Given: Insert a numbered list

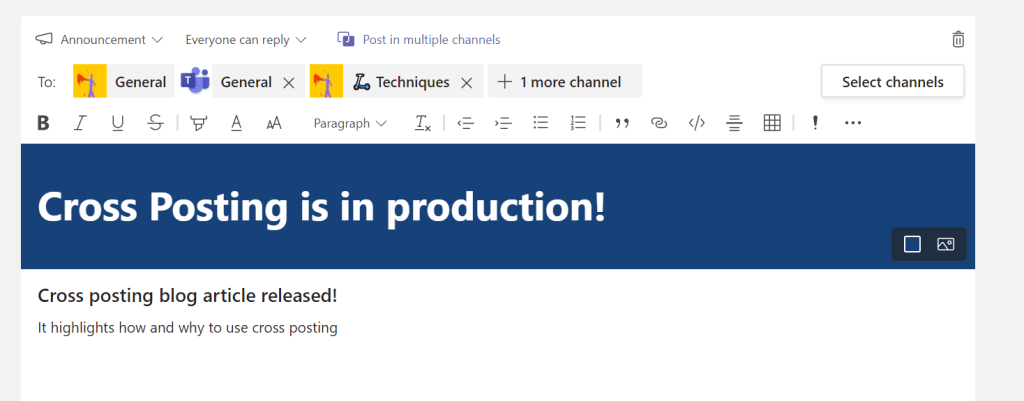Looking at the screenshot, I should pos(578,123).
